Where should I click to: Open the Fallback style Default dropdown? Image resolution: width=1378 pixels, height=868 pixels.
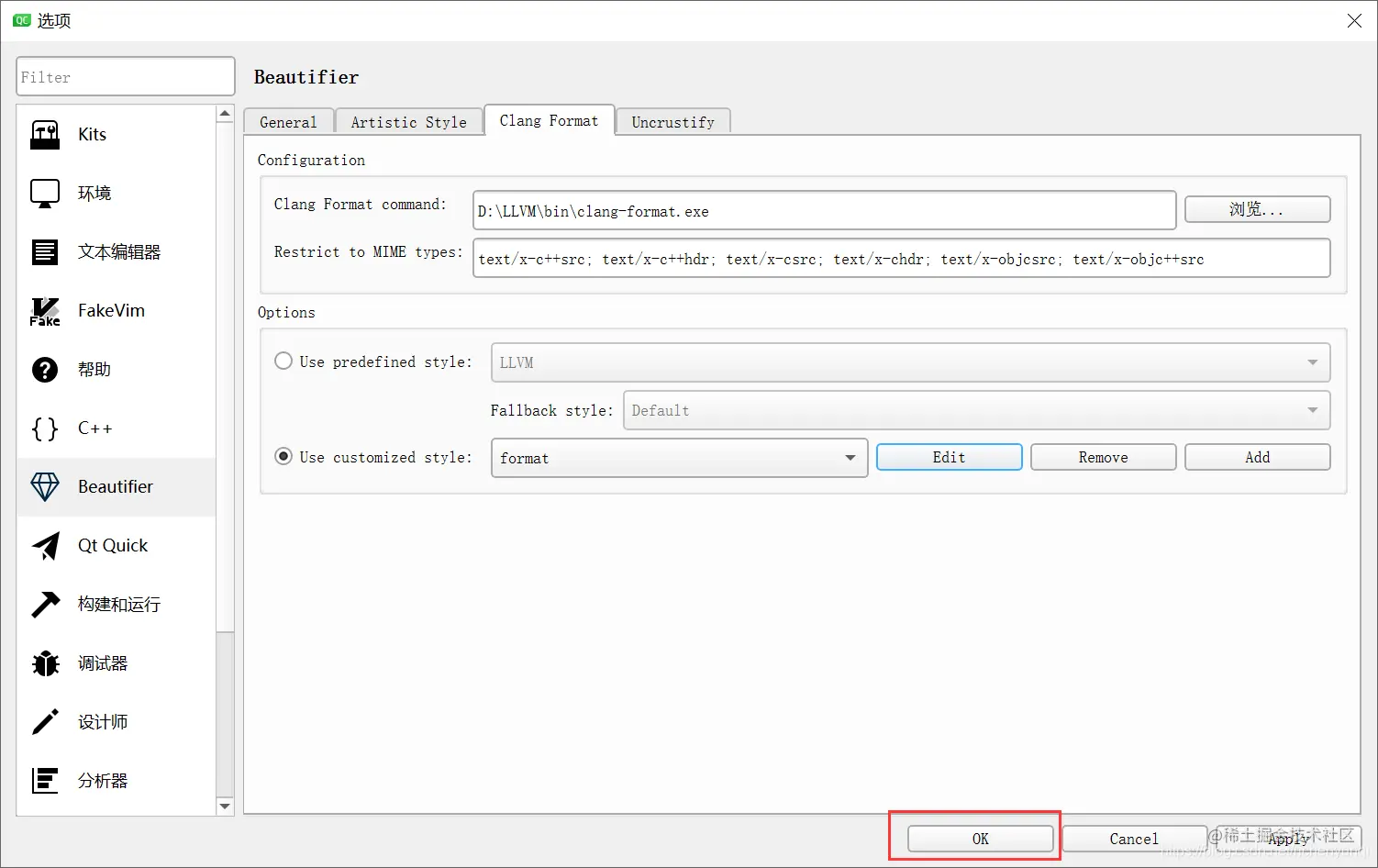point(976,410)
